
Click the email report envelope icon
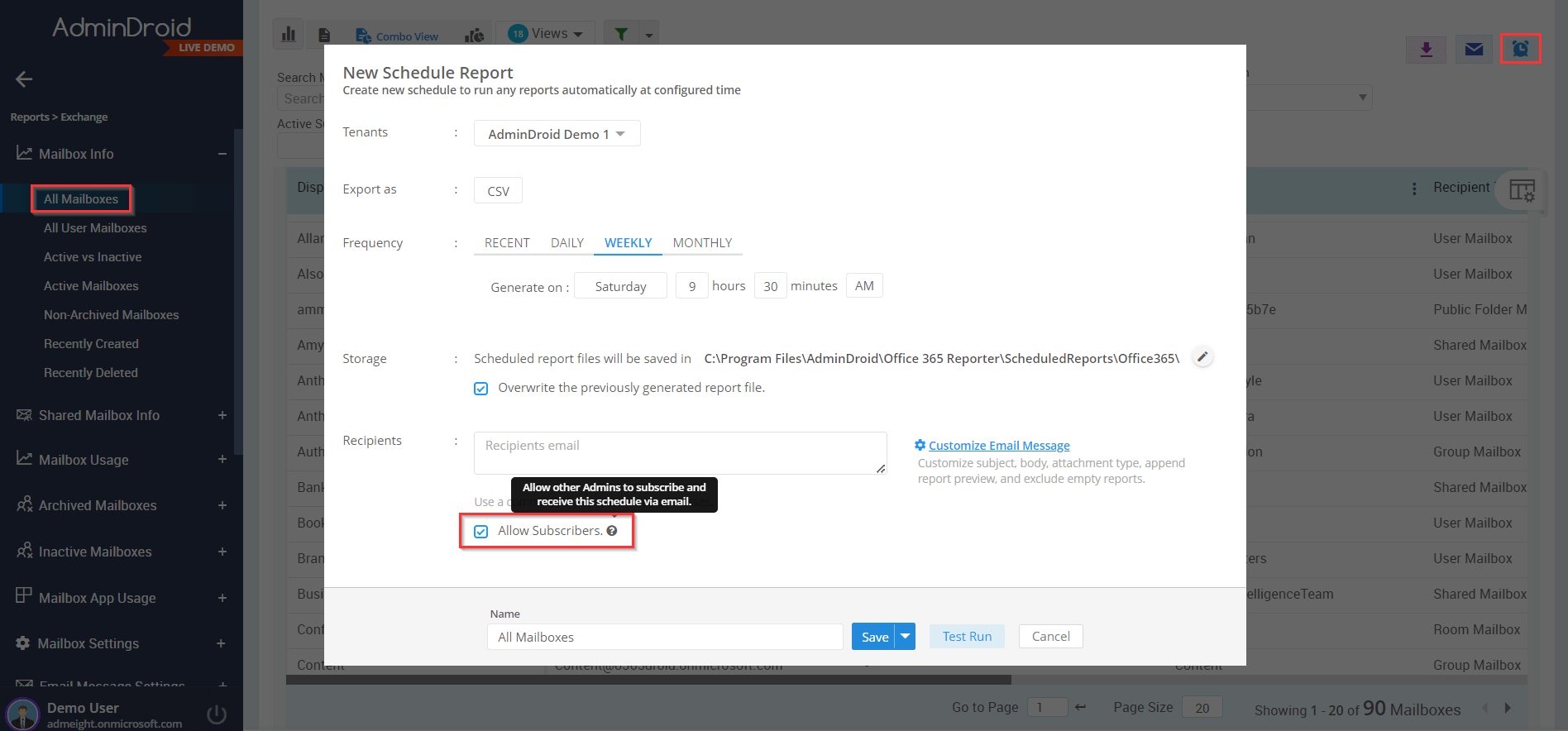(1474, 50)
